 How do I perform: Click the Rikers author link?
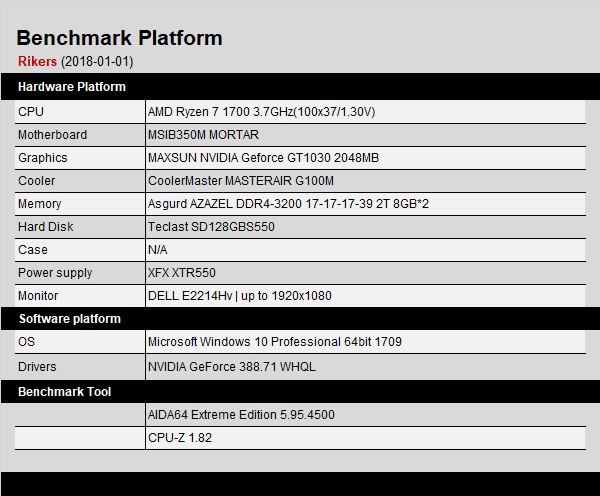(38, 62)
